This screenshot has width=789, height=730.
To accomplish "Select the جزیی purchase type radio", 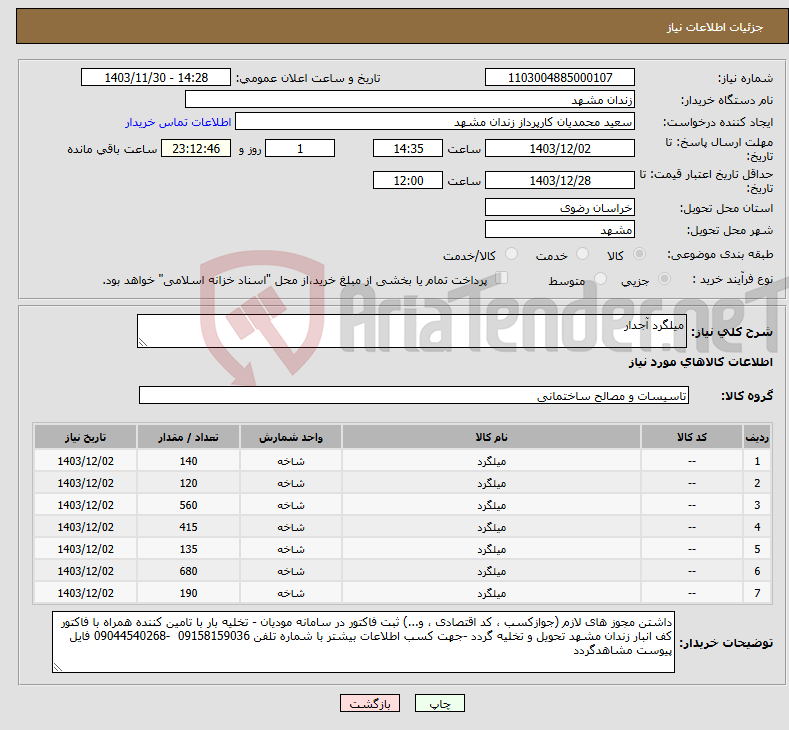I will [x=664, y=279].
